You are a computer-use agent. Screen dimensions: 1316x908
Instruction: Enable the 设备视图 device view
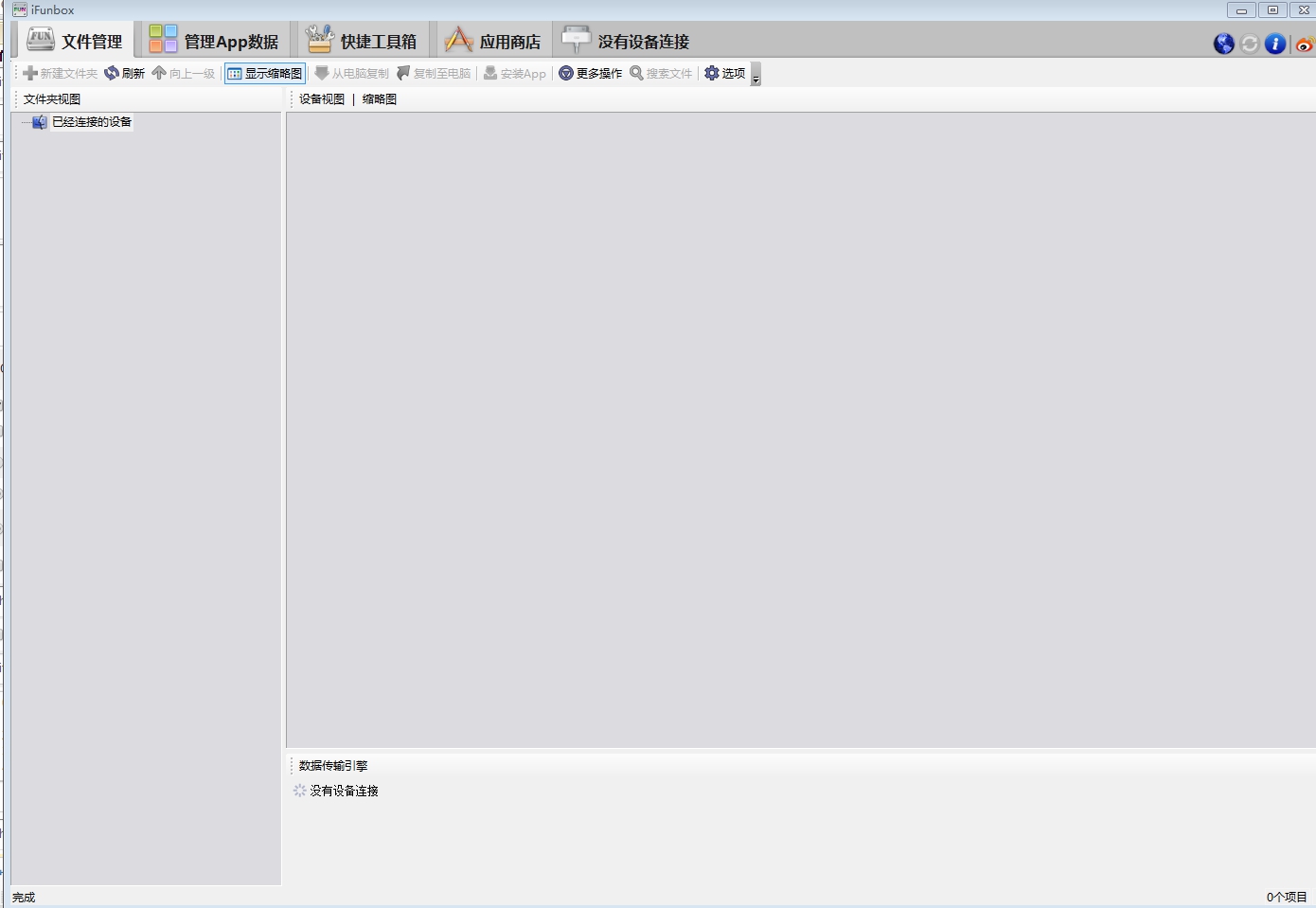pyautogui.click(x=322, y=98)
